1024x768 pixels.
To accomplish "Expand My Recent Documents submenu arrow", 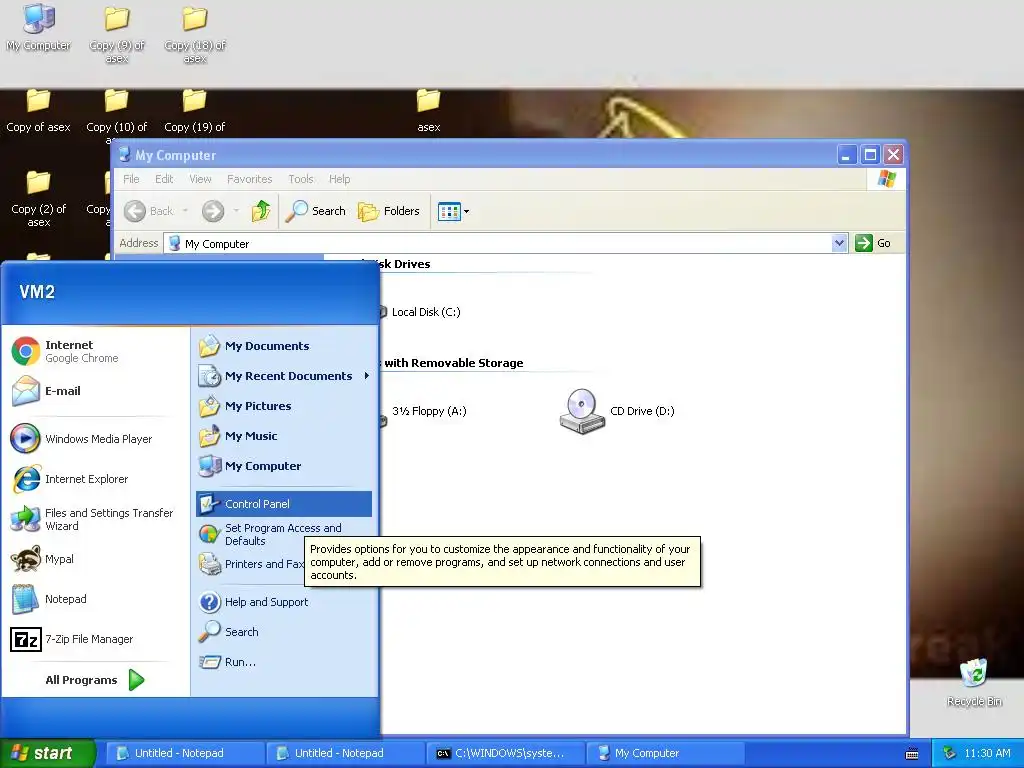I will coord(367,376).
